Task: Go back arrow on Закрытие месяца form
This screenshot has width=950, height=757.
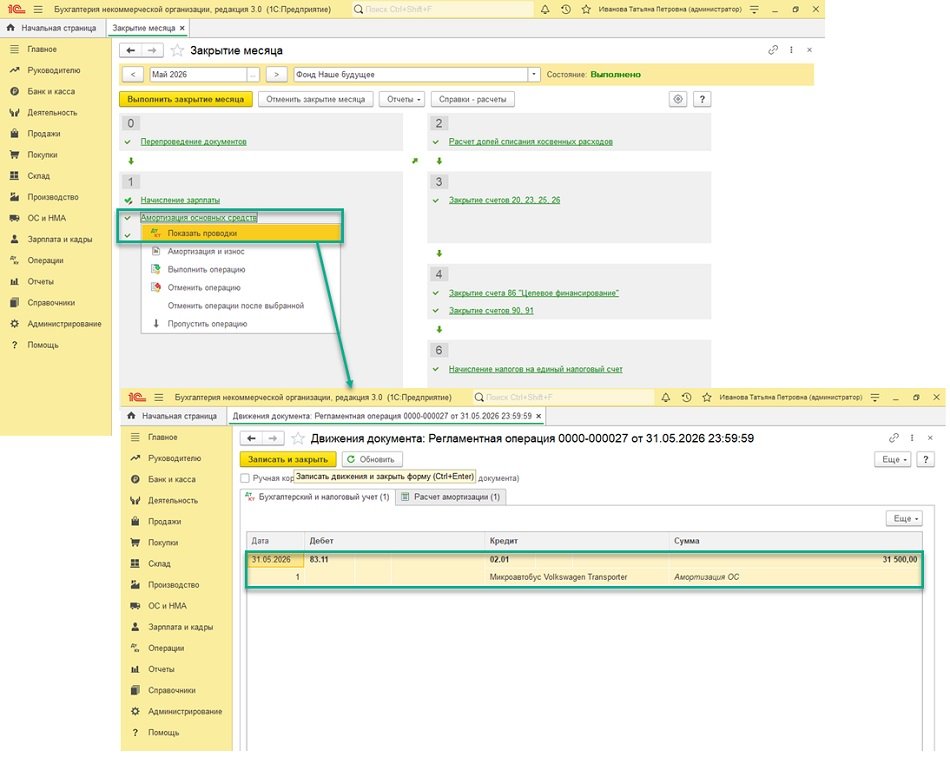Action: [131, 50]
